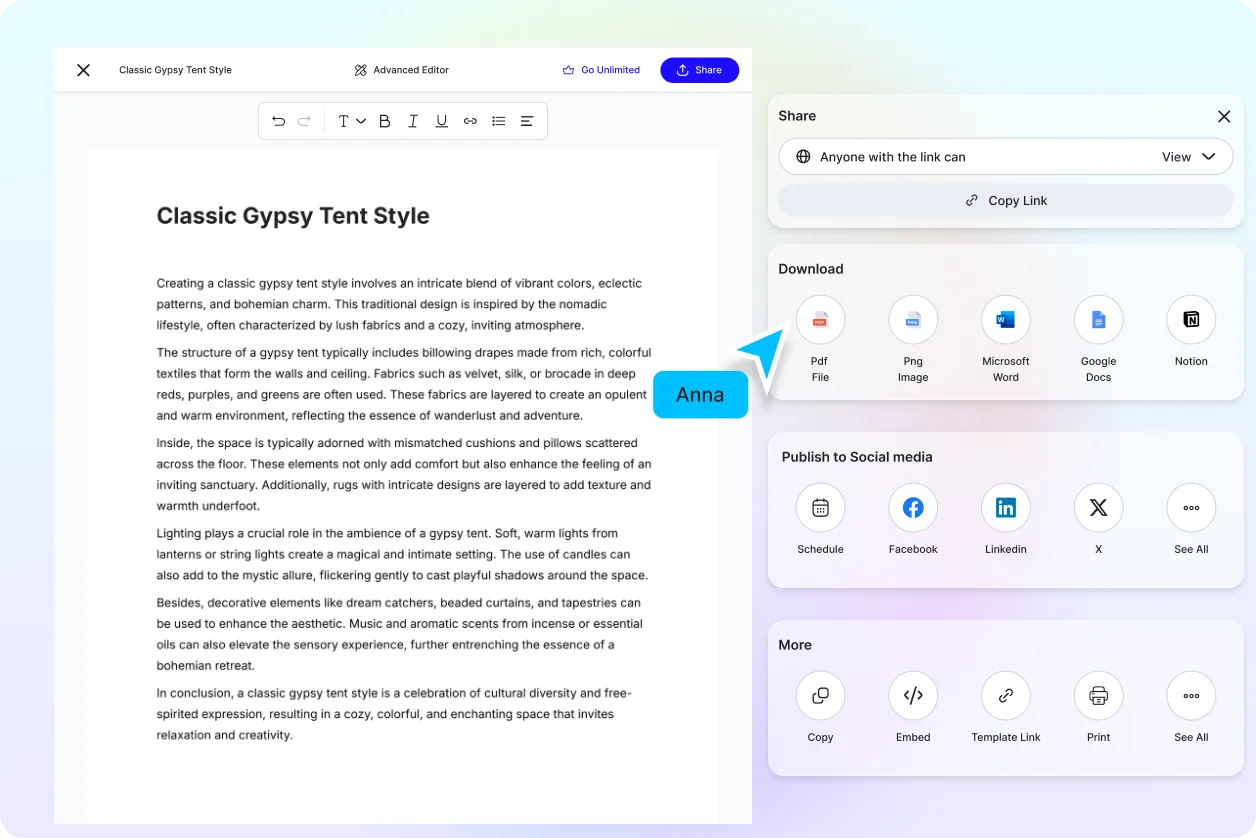
Task: Open the View permission dropdown
Action: (1188, 157)
